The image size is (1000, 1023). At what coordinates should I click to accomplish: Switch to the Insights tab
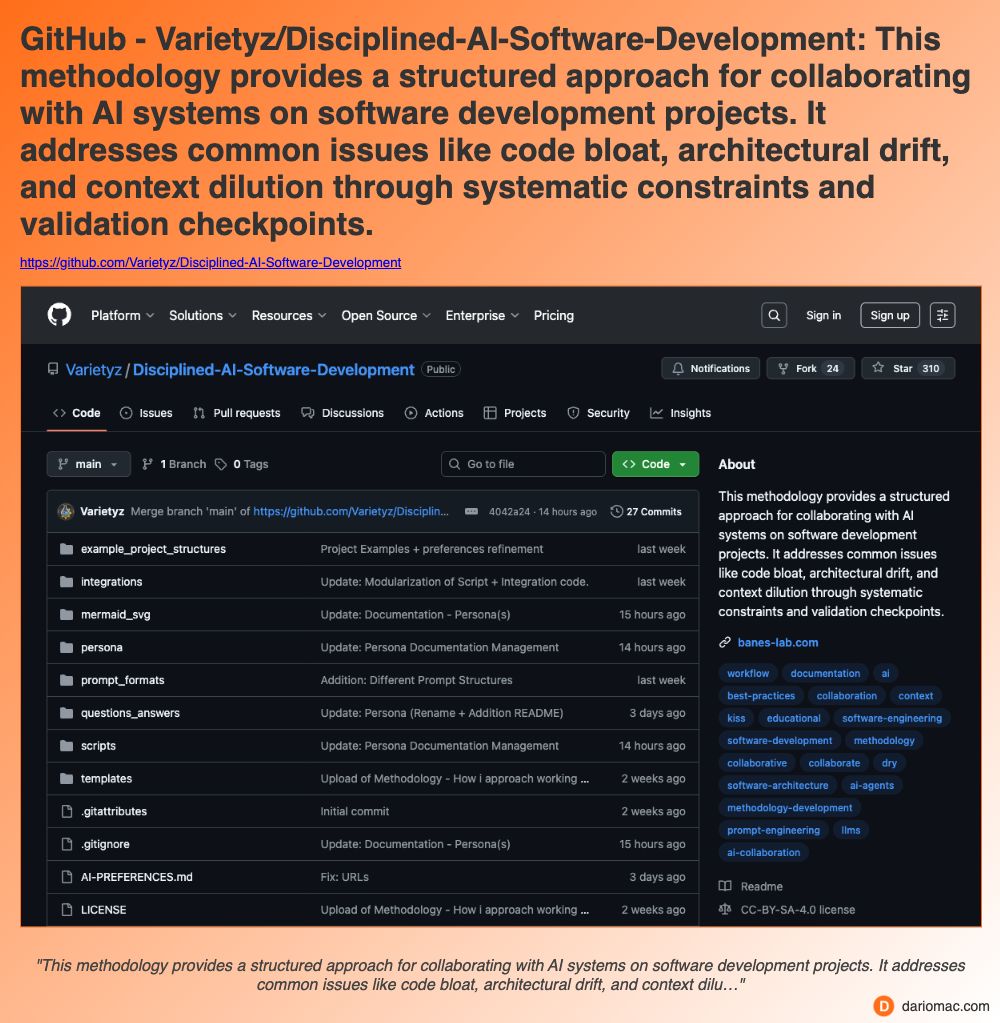click(680, 413)
